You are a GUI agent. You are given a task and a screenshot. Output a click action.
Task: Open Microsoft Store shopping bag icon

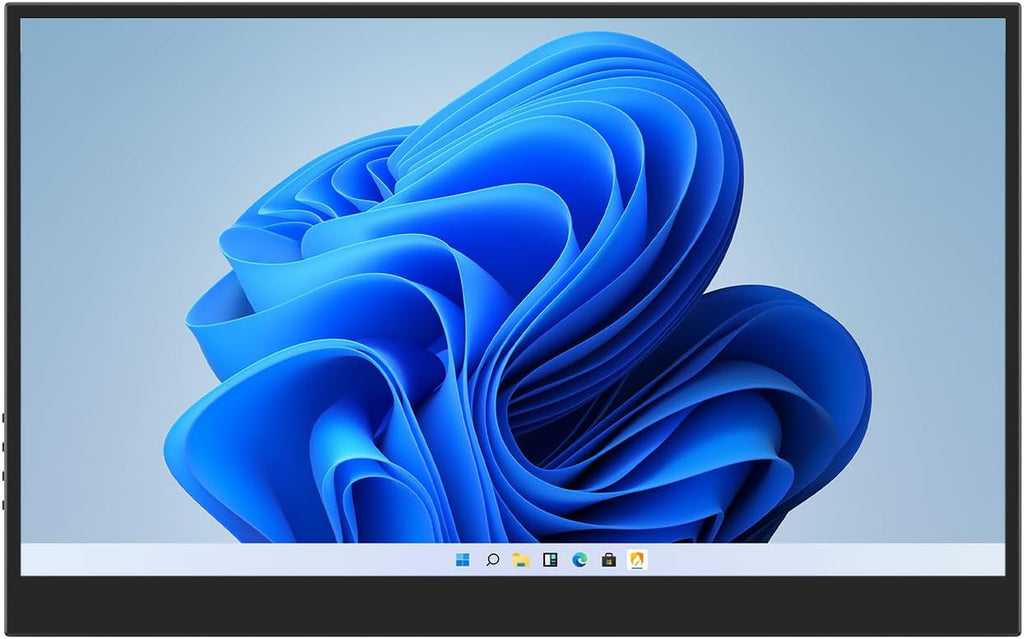pos(609,560)
